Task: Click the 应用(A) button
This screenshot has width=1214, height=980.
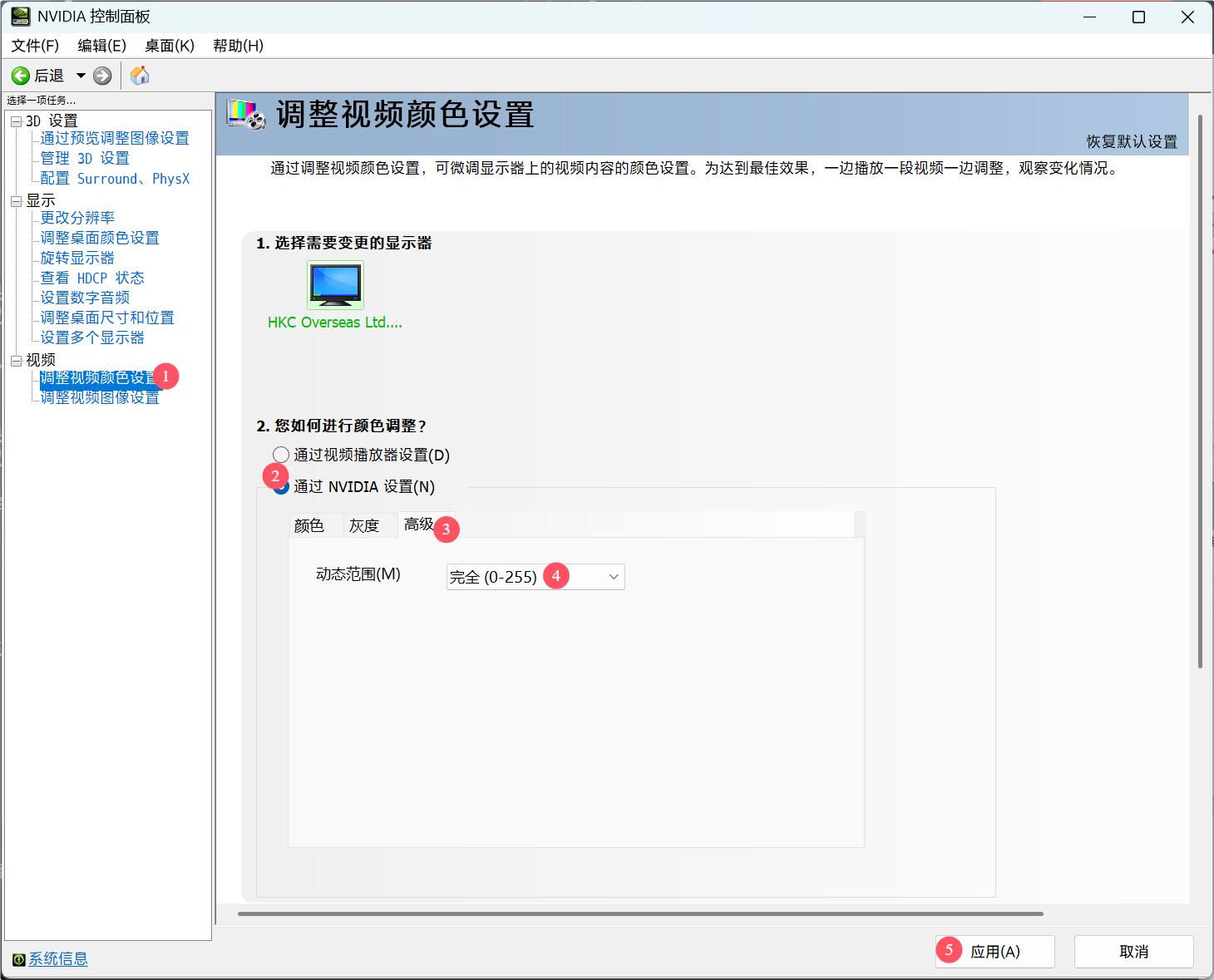Action: pos(995,952)
